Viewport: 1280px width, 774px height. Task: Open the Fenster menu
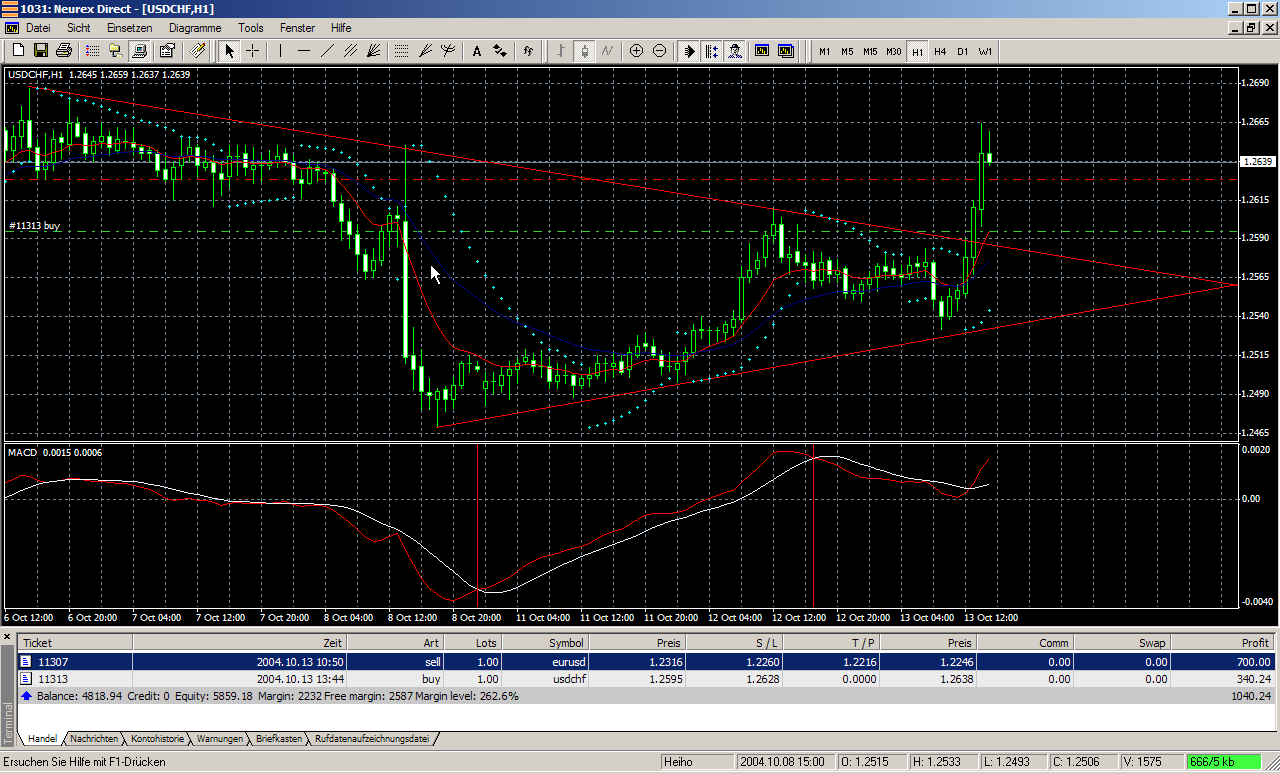point(297,28)
